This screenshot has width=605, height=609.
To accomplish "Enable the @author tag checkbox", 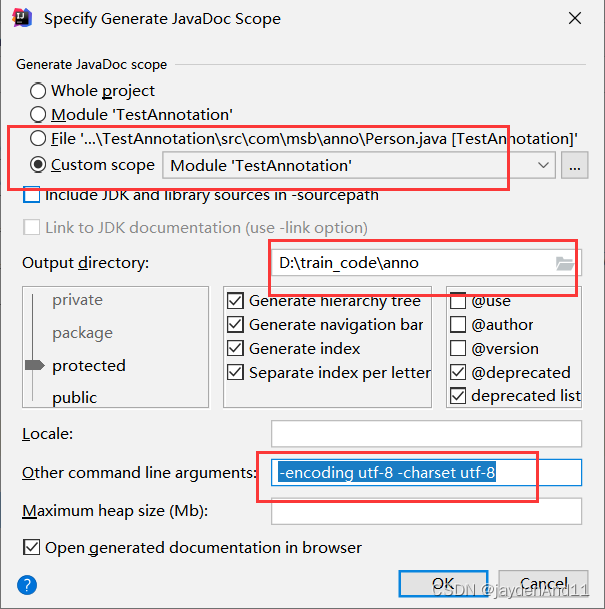I will click(x=458, y=325).
